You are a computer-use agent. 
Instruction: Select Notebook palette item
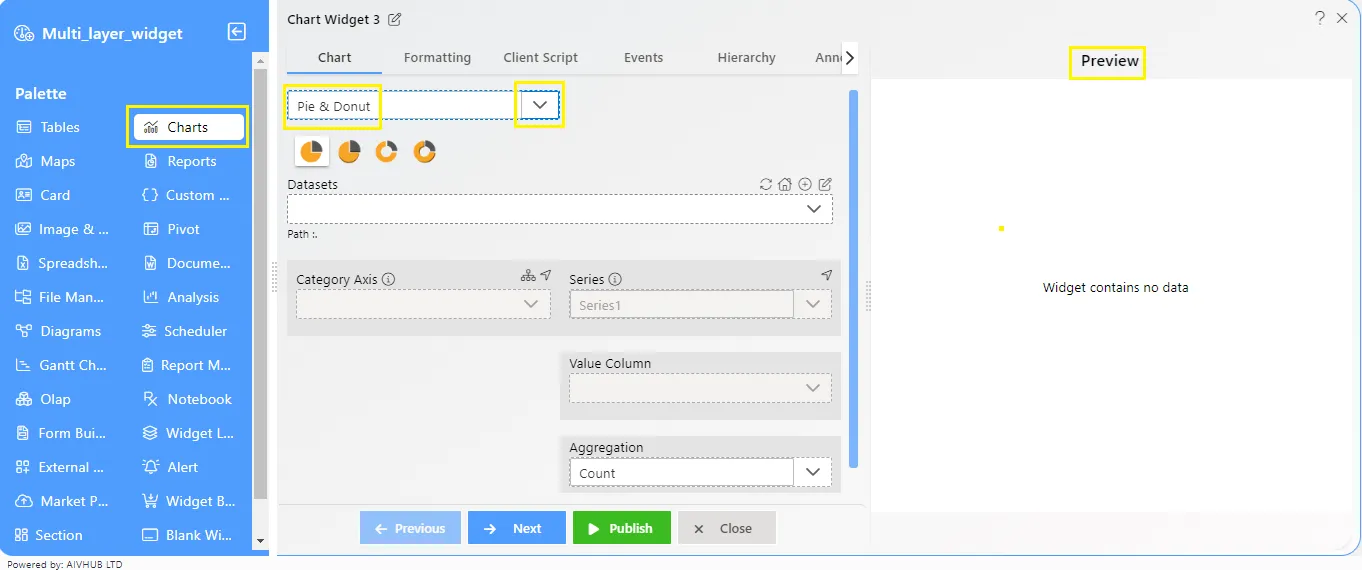pos(187,399)
